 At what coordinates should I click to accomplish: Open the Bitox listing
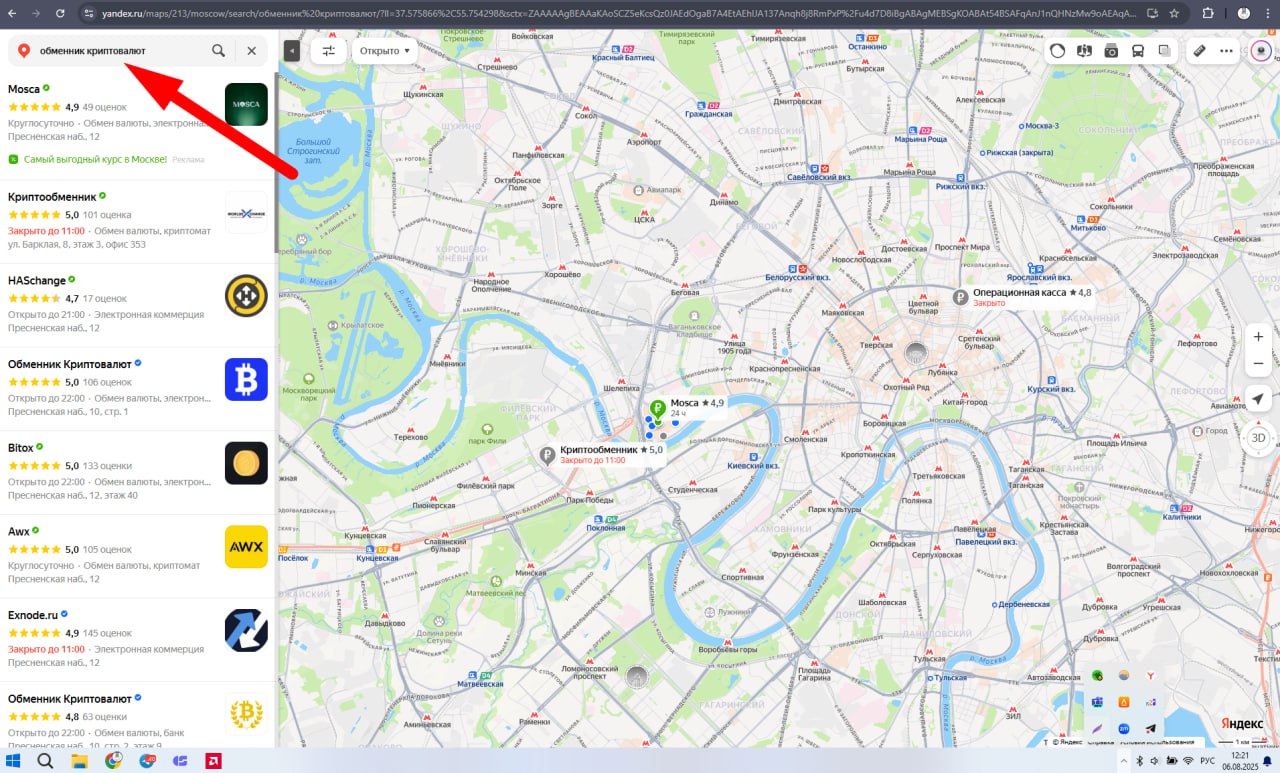click(21, 448)
